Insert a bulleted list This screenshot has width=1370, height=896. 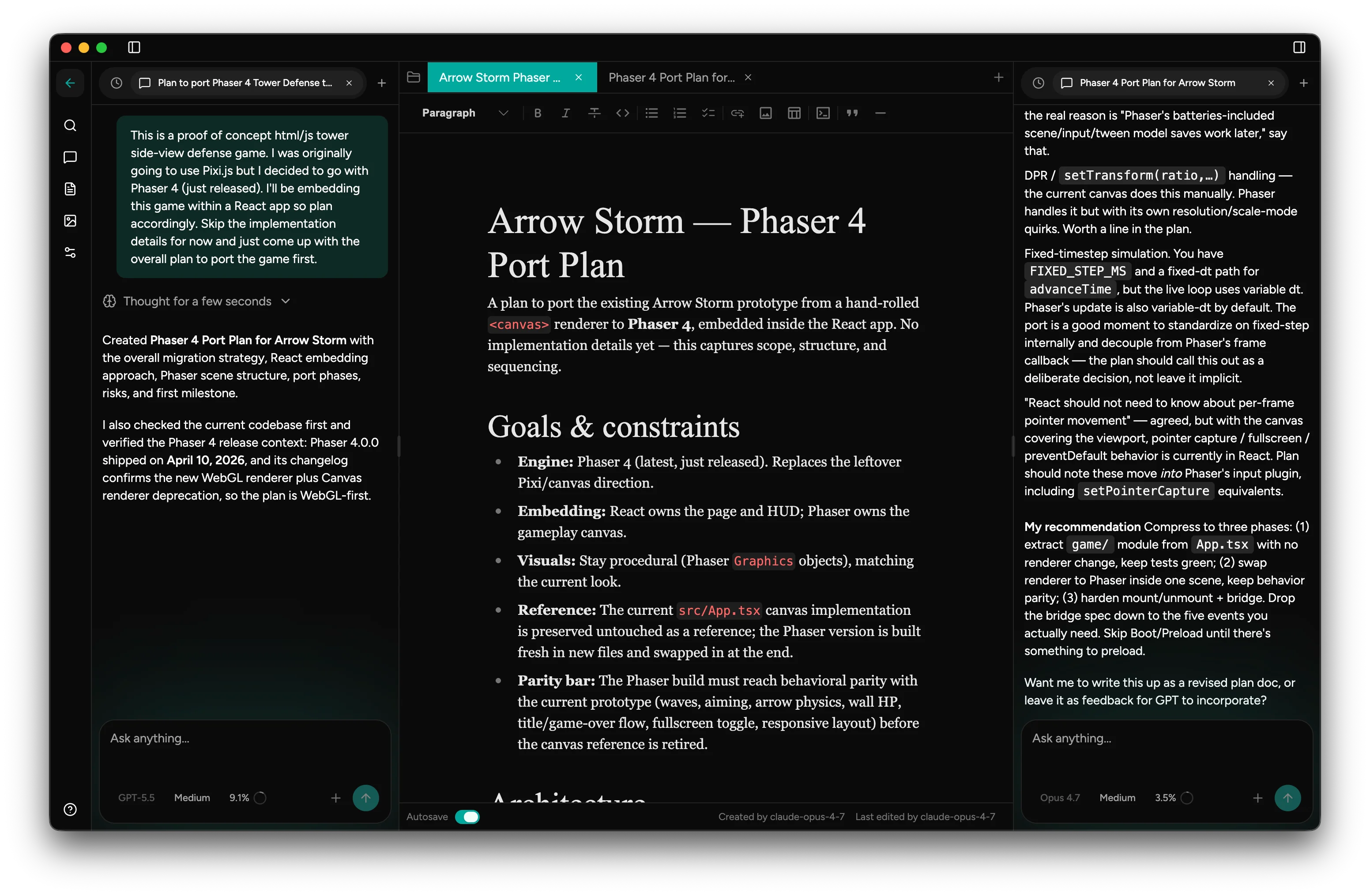651,113
